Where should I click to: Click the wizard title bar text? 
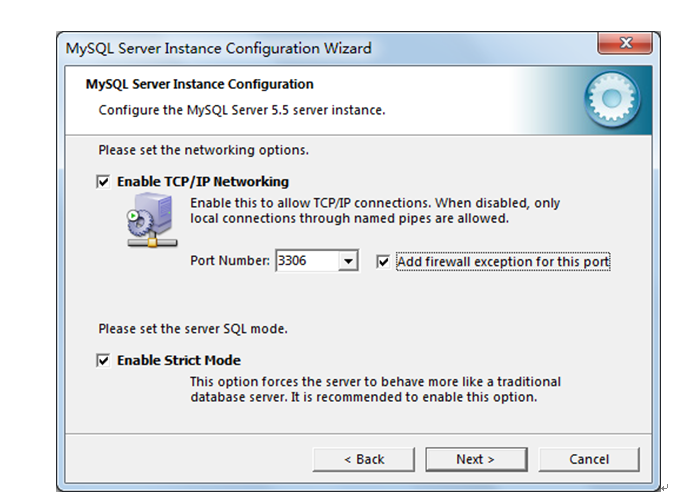pyautogui.click(x=218, y=48)
